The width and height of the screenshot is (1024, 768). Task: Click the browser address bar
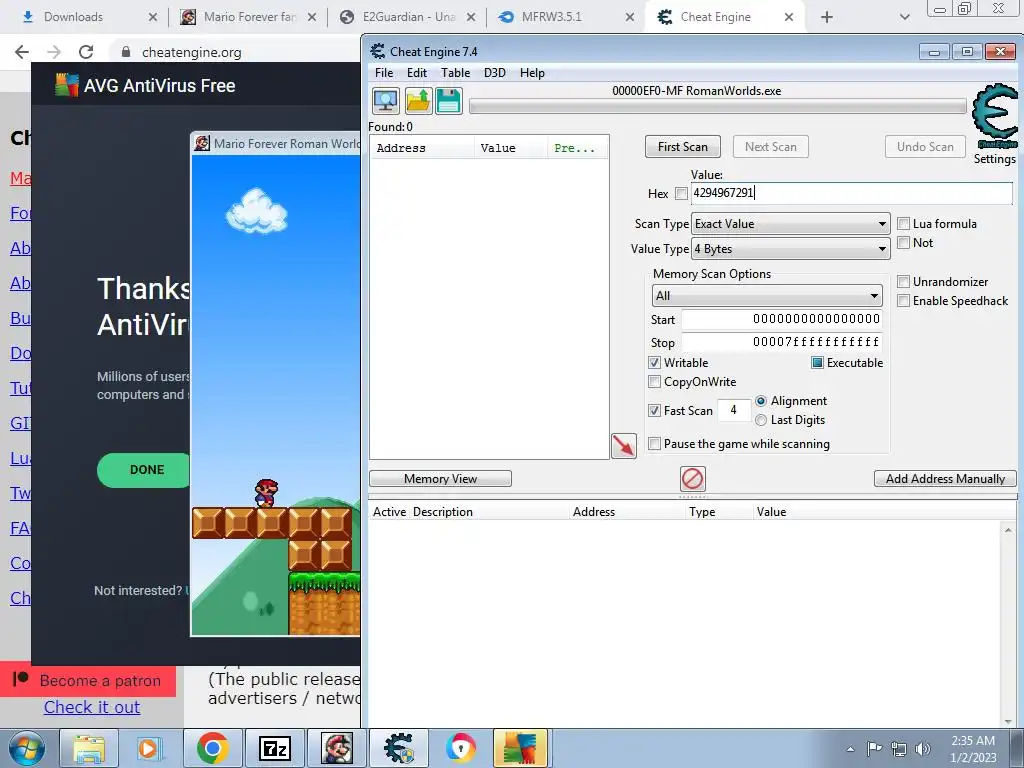pyautogui.click(x=235, y=52)
